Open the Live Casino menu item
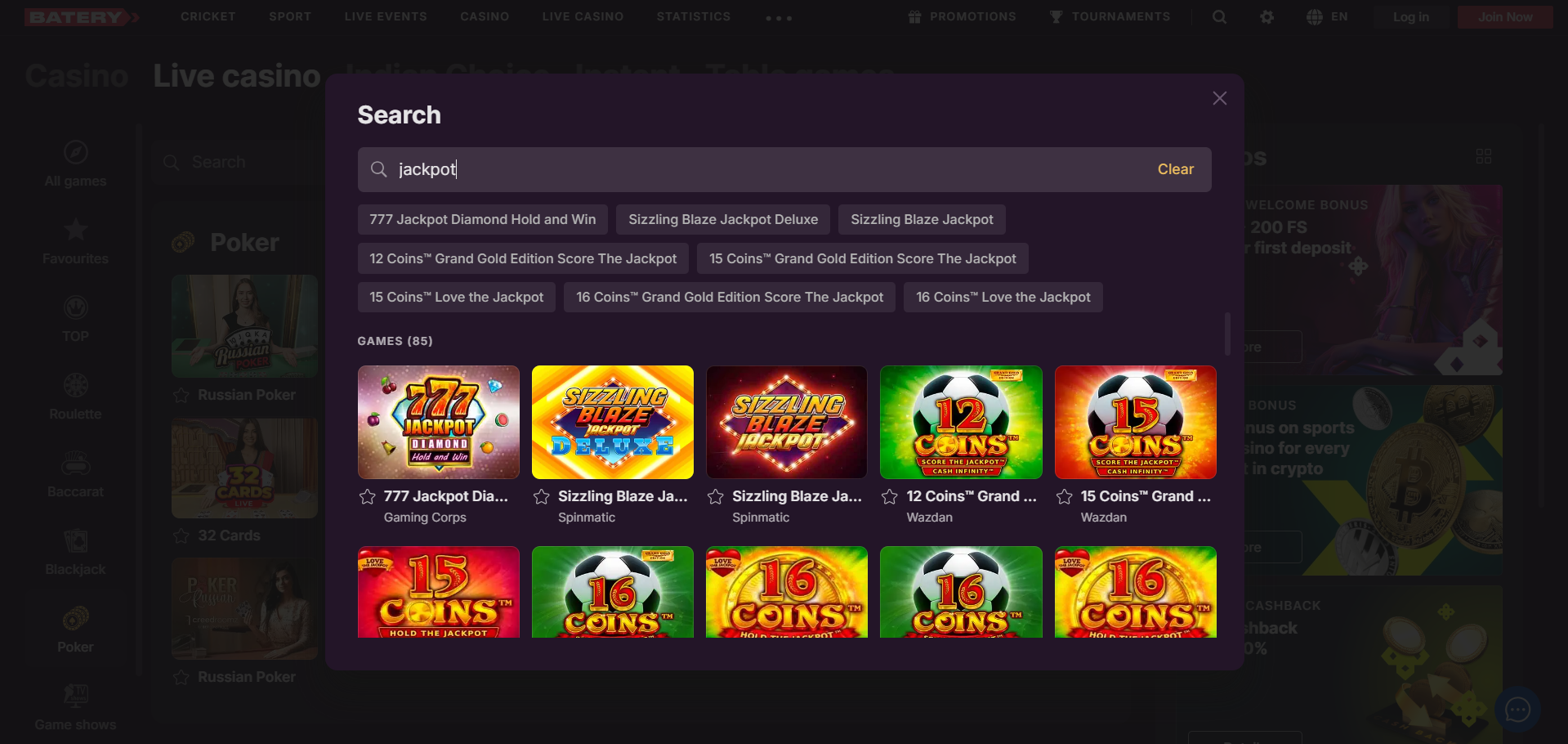1568x744 pixels. tap(583, 17)
